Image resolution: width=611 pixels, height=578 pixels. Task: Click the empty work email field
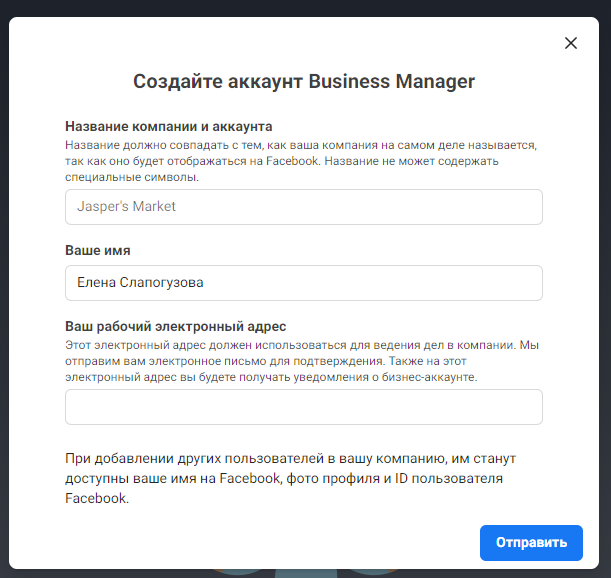303,407
